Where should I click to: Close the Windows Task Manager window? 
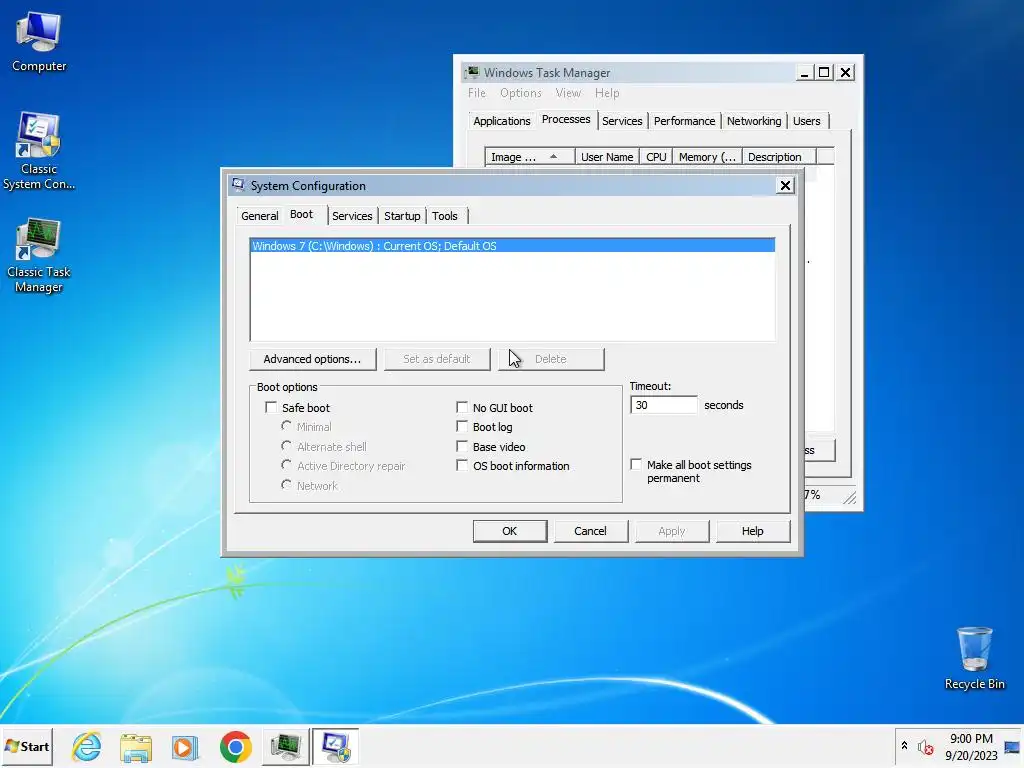[x=845, y=72]
